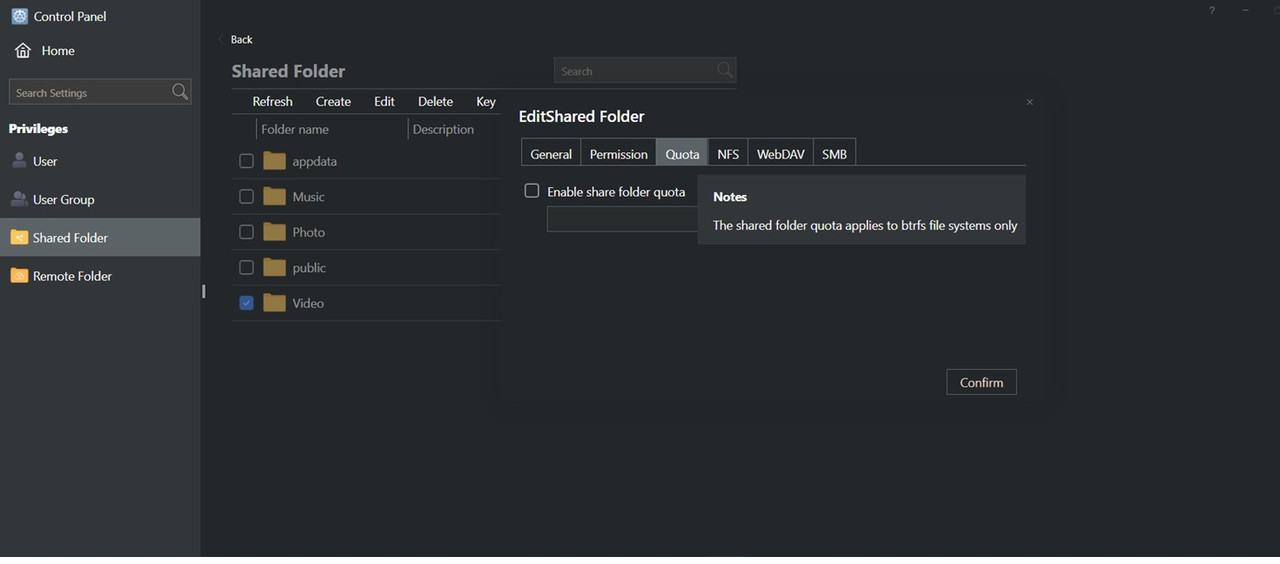Switch to the WebDAV tab
This screenshot has width=1280, height=564.
point(781,153)
